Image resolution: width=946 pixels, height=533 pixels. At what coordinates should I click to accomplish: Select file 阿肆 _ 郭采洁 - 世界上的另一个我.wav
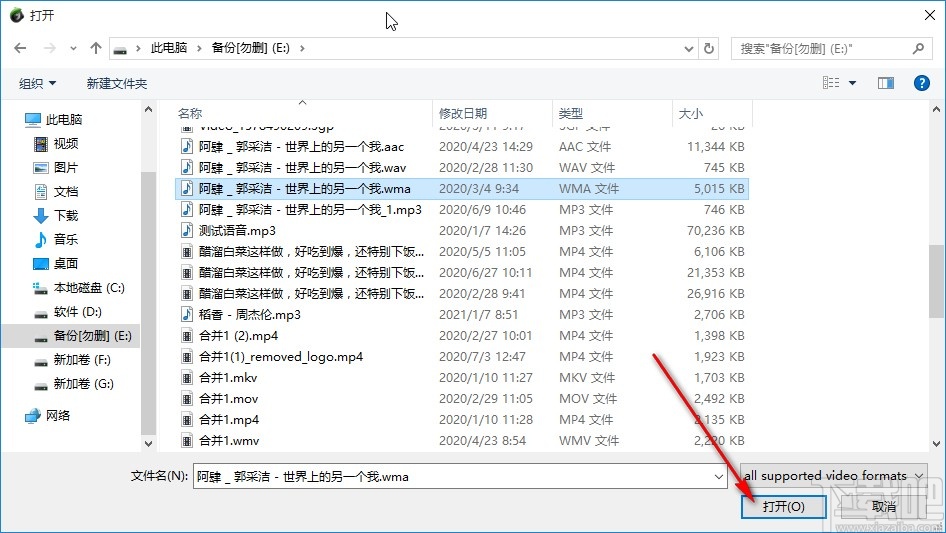462,168
